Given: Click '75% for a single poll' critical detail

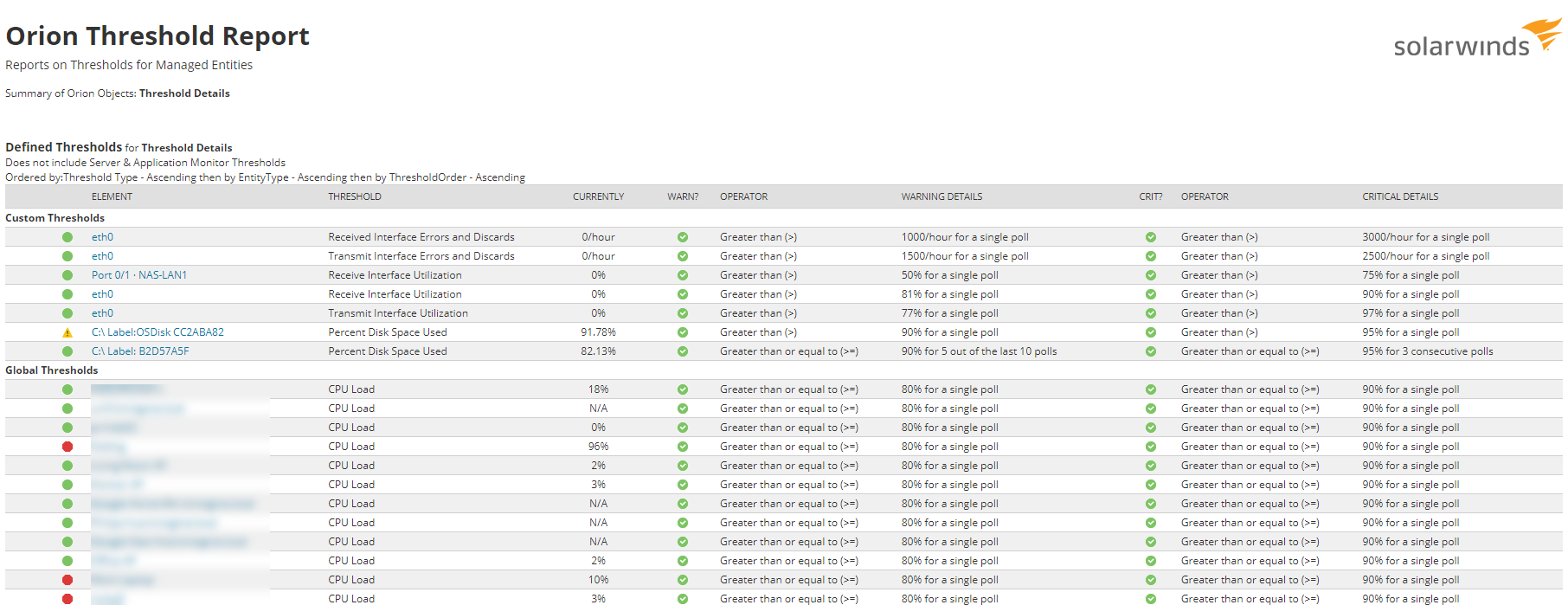Looking at the screenshot, I should point(1411,275).
